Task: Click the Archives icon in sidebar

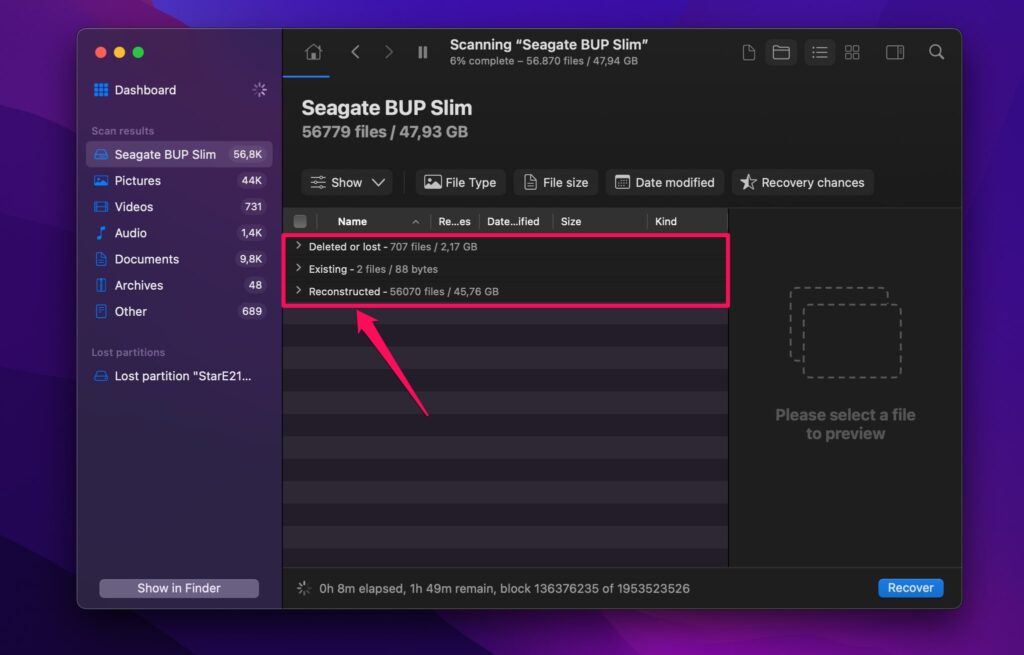Action: pos(101,285)
